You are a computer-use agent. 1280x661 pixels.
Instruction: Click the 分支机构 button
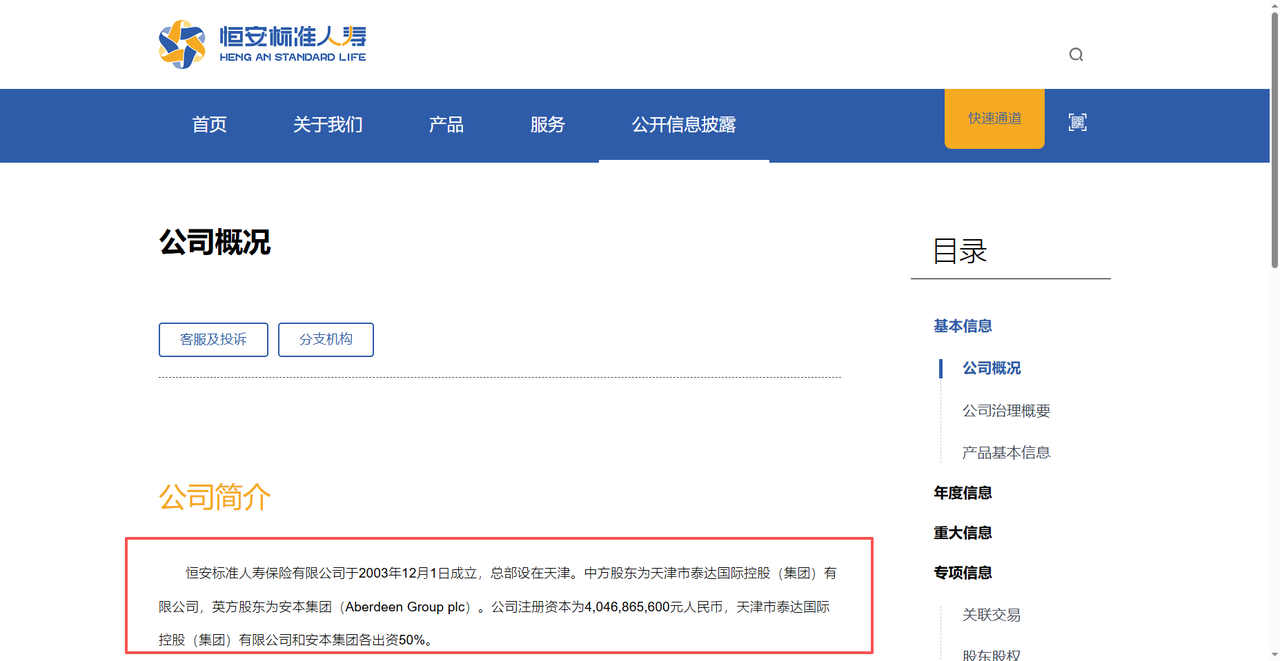point(326,340)
